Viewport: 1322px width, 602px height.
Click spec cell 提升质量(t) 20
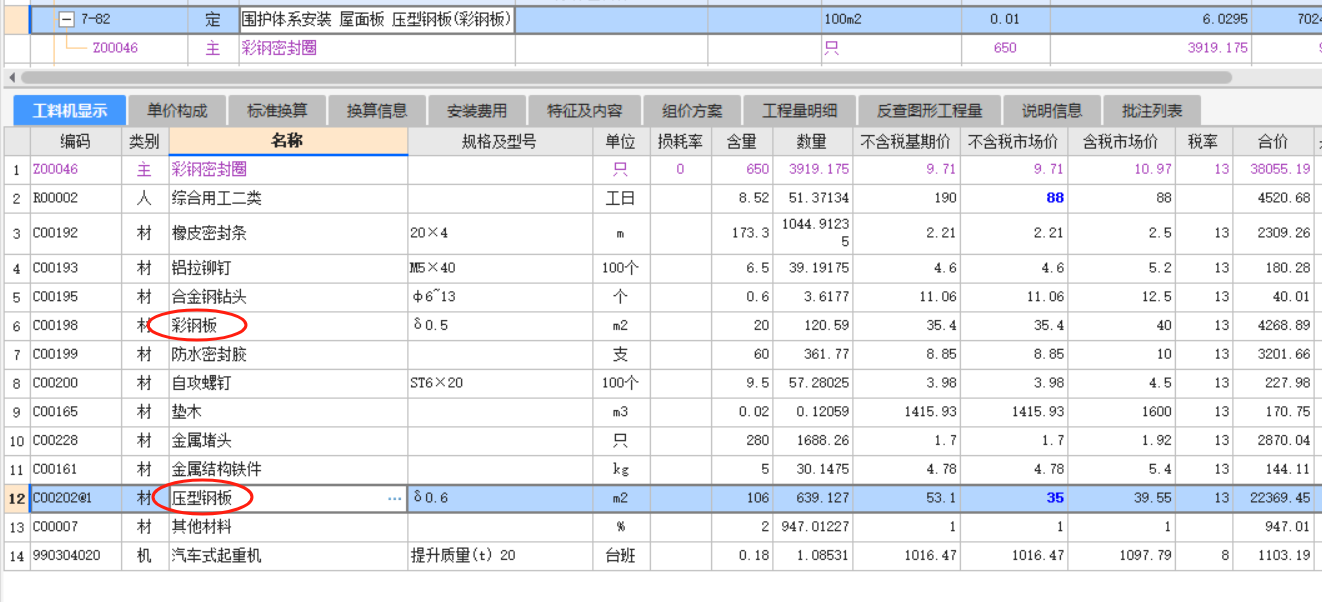click(x=499, y=555)
